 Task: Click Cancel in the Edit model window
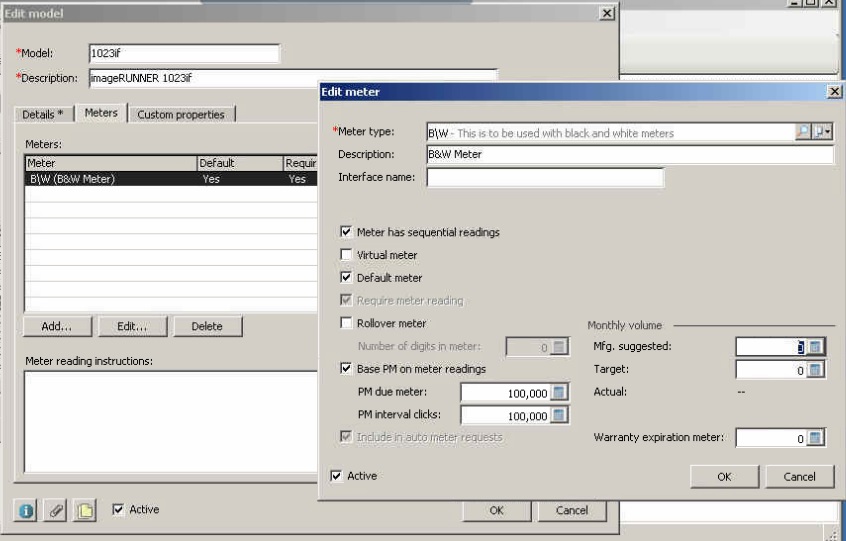click(572, 510)
